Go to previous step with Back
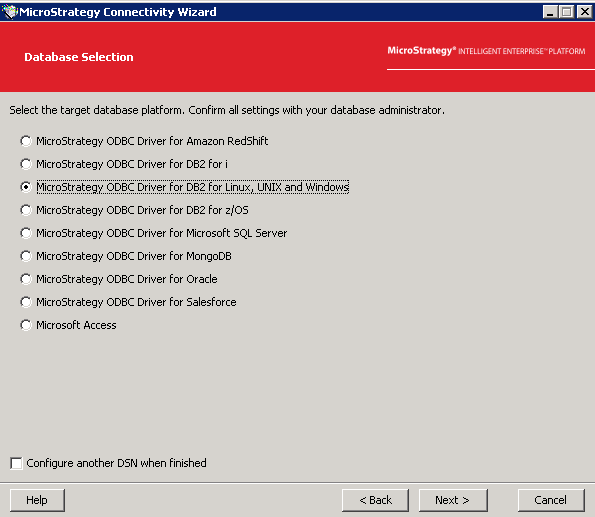The image size is (595, 517). [x=375, y=500]
